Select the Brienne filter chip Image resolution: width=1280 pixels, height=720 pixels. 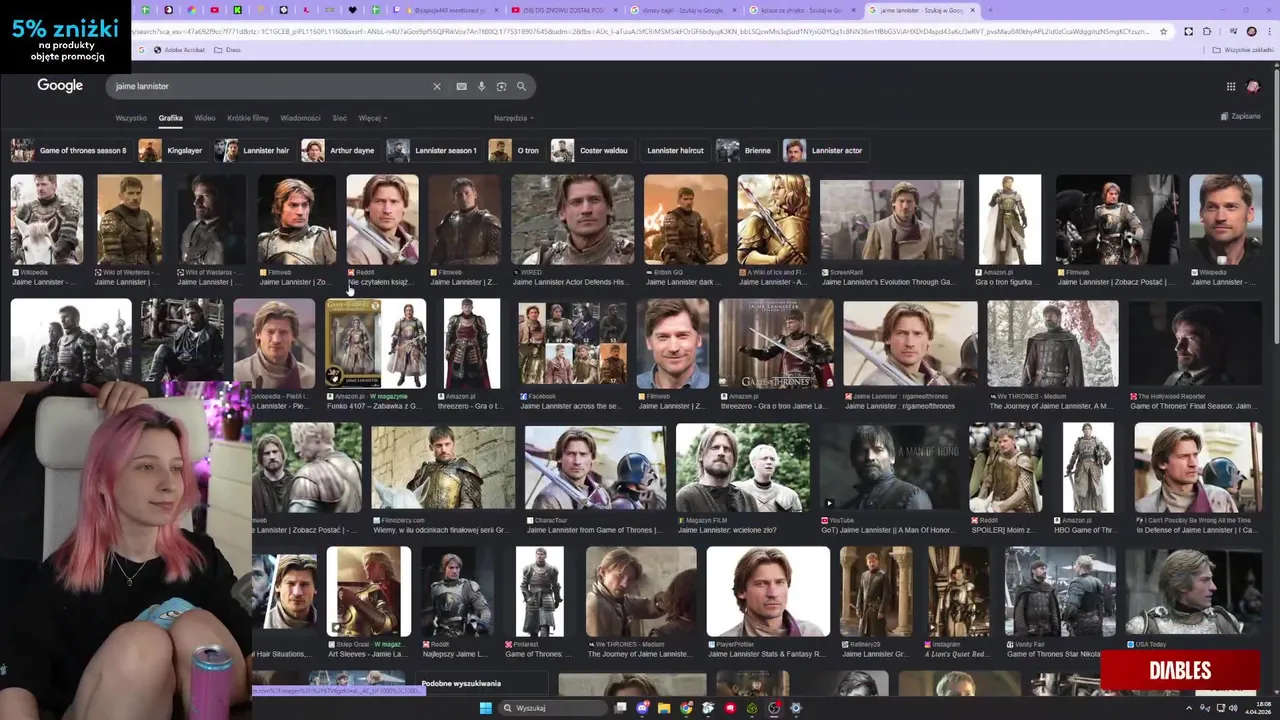pos(745,150)
